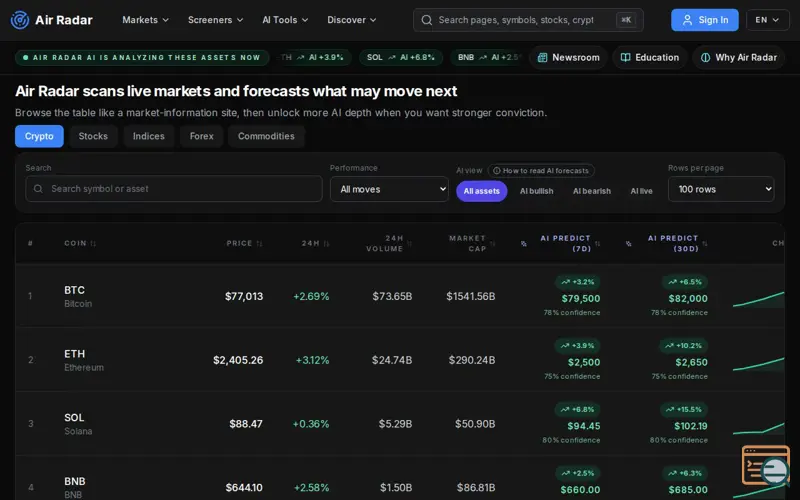Open the AI Tools dropdown menu
The width and height of the screenshot is (800, 500).
[x=285, y=20]
